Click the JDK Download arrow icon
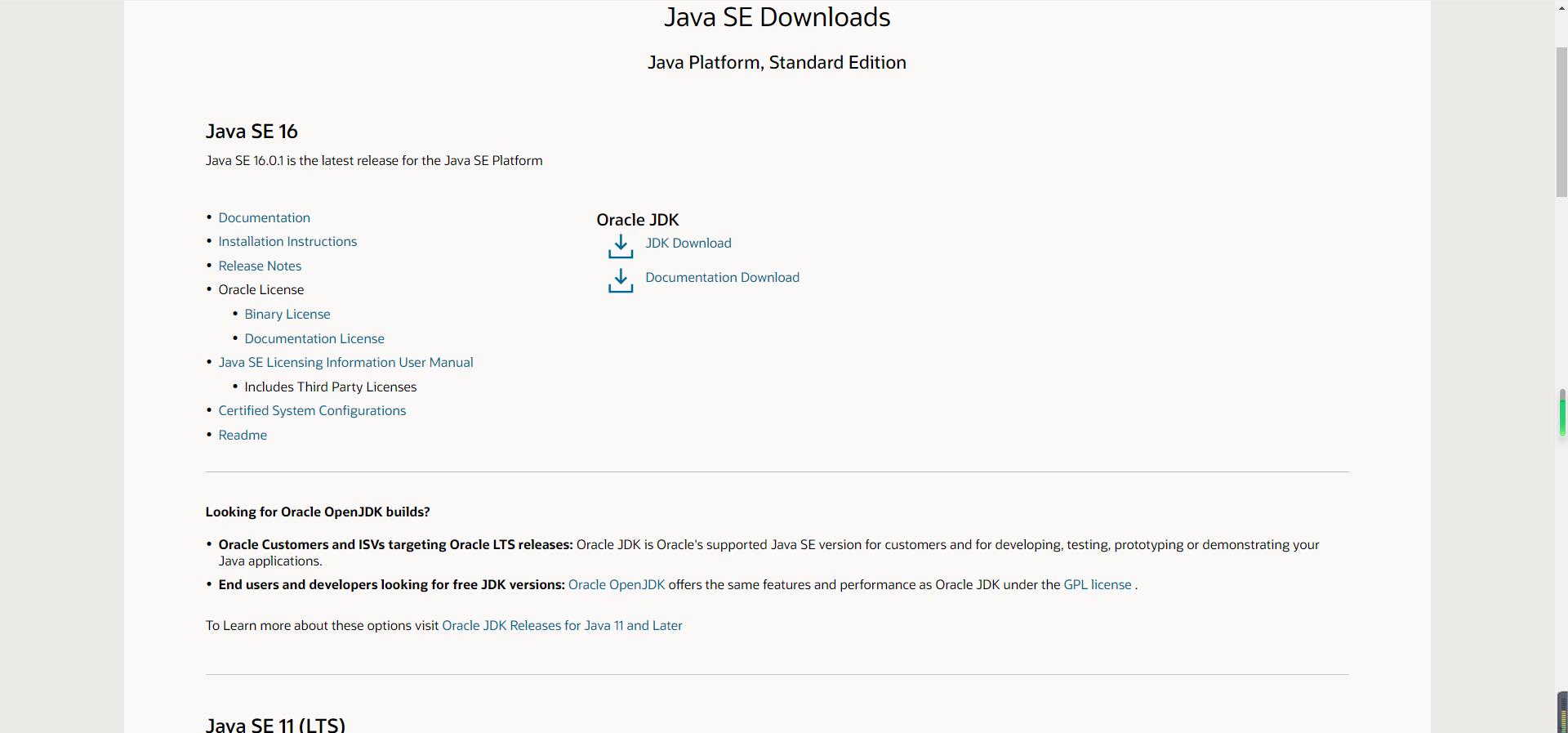1568x733 pixels. pos(621,246)
